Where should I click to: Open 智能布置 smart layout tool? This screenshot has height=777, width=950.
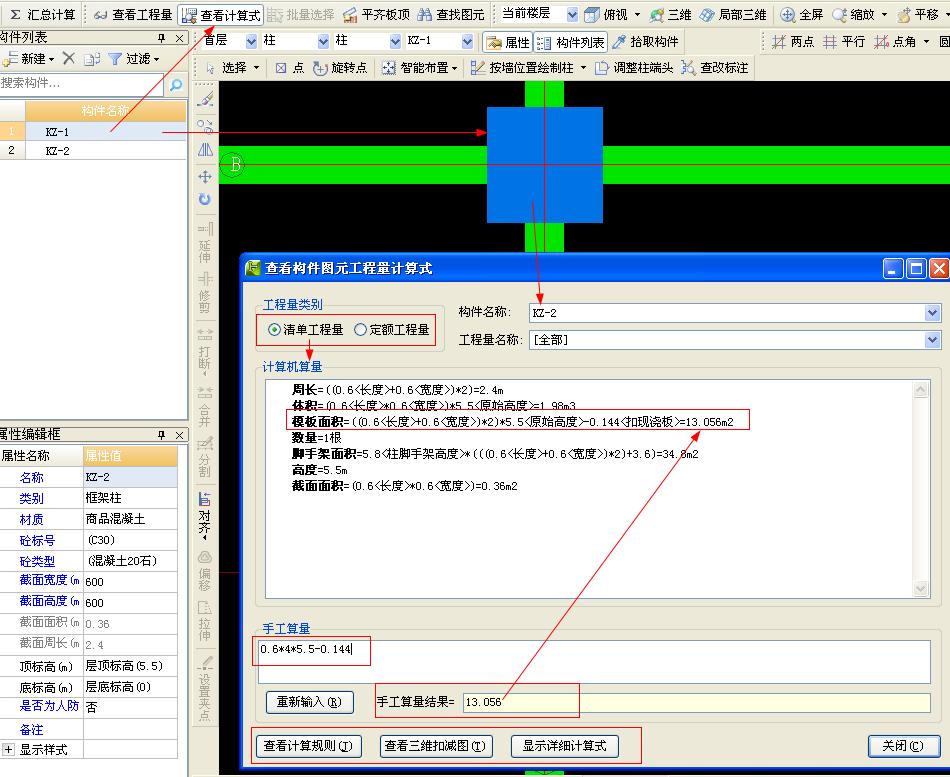419,68
